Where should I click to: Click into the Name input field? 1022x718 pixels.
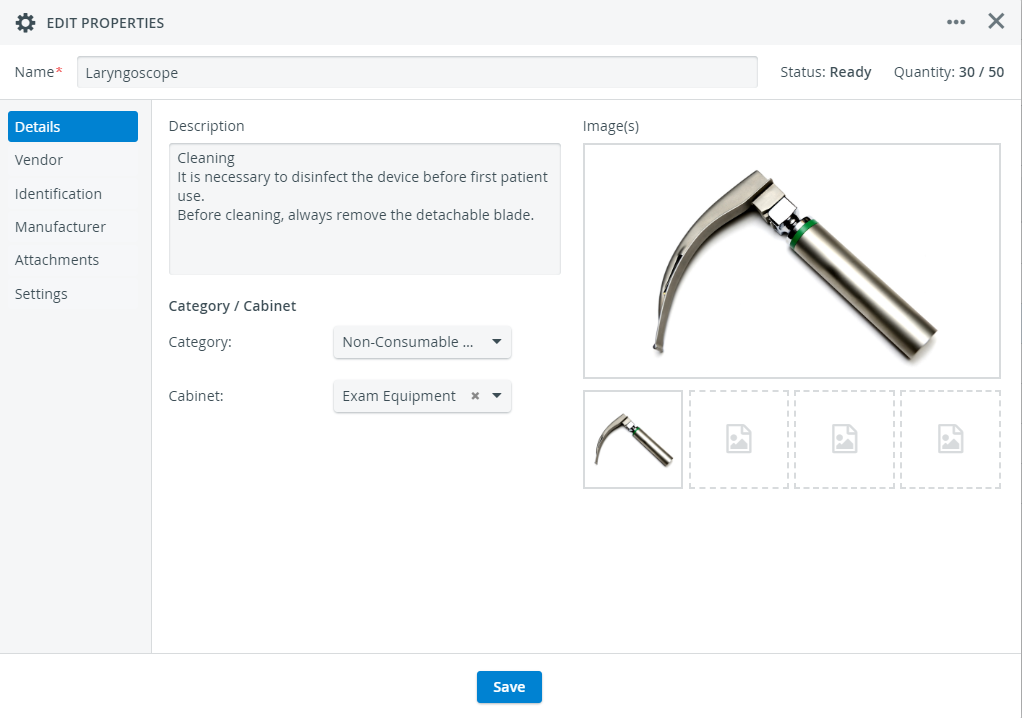point(417,72)
